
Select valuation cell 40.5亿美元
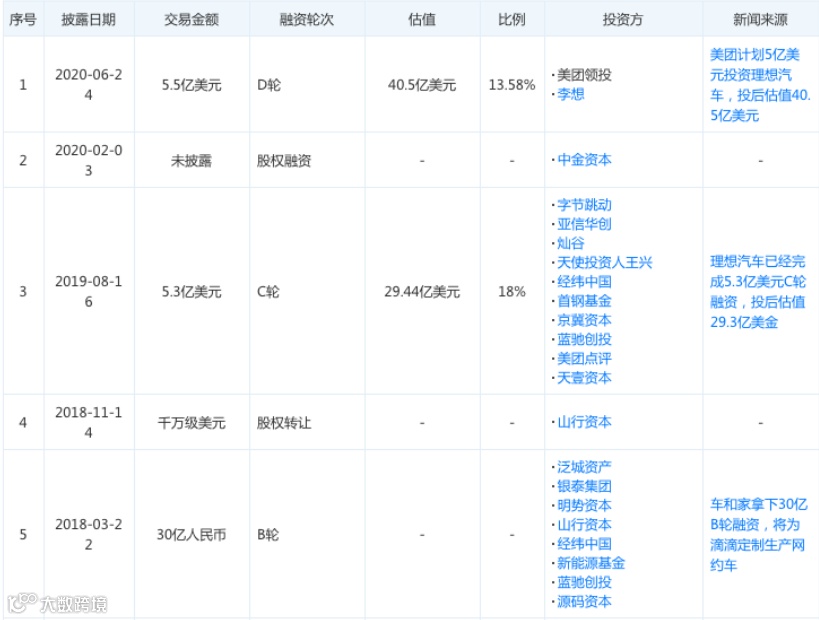(422, 85)
